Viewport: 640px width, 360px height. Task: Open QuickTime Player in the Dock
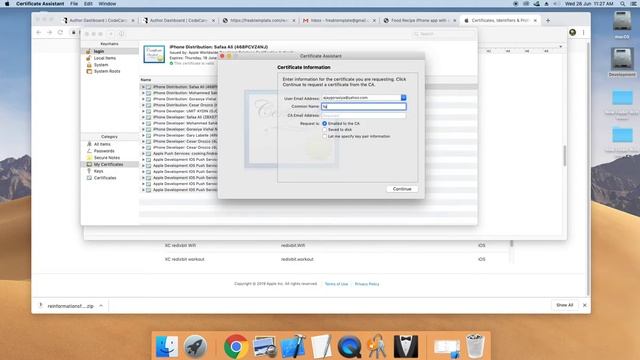pyautogui.click(x=349, y=347)
